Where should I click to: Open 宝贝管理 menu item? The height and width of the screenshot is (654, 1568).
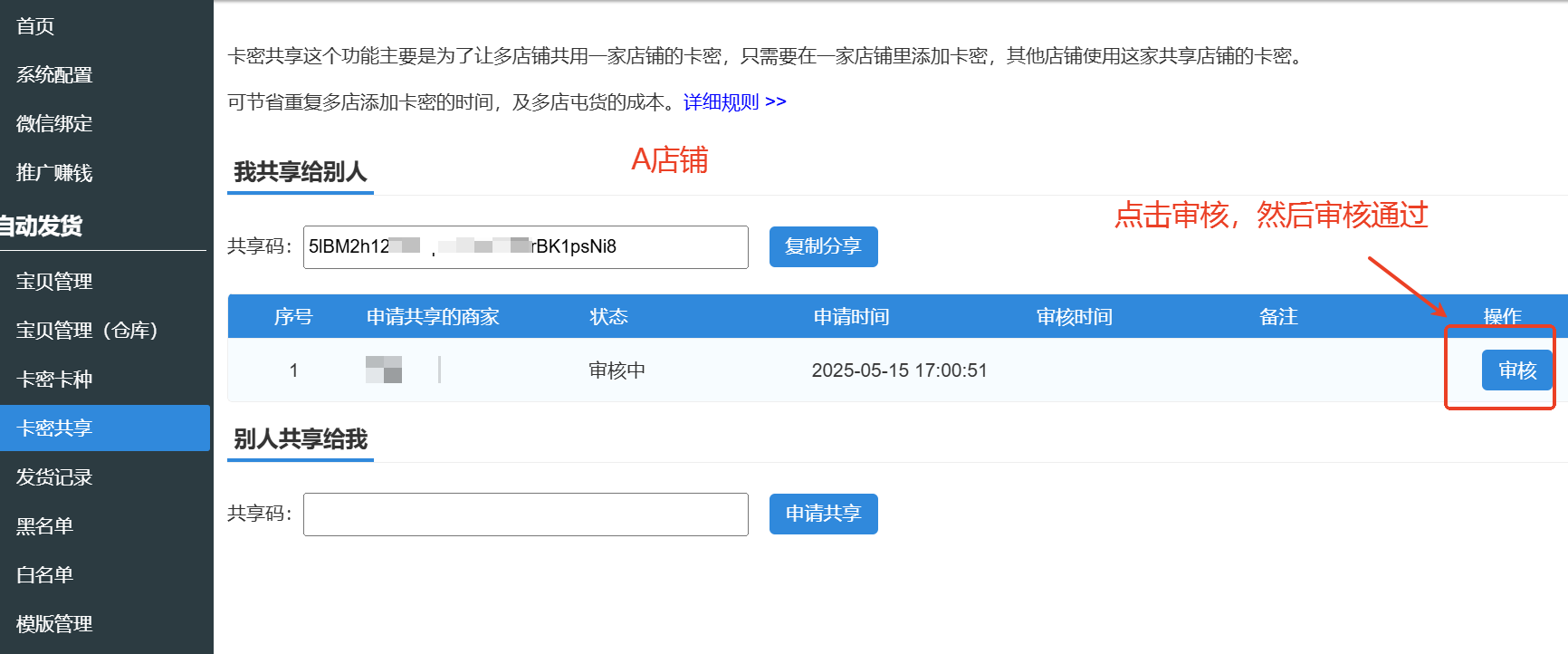(54, 282)
